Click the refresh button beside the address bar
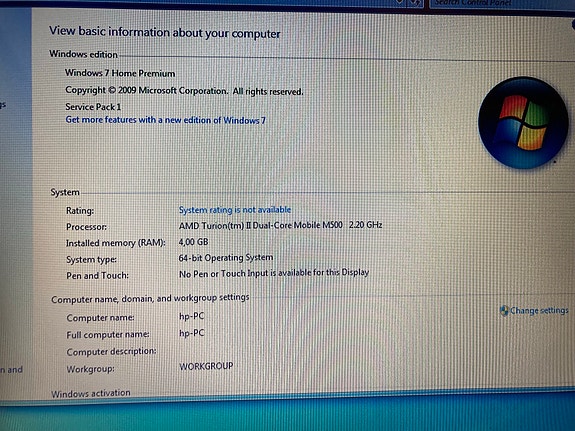 415,3
